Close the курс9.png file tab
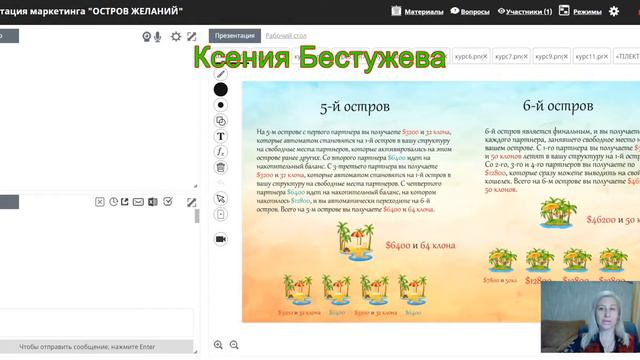This screenshot has height=360, width=640. coord(565,56)
